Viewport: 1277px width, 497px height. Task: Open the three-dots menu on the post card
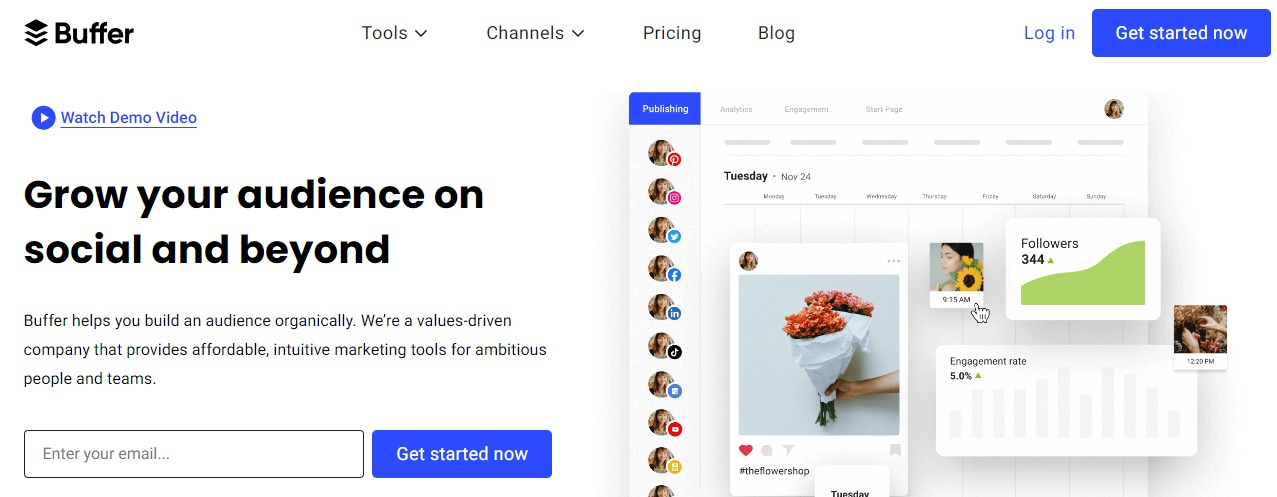coord(893,262)
